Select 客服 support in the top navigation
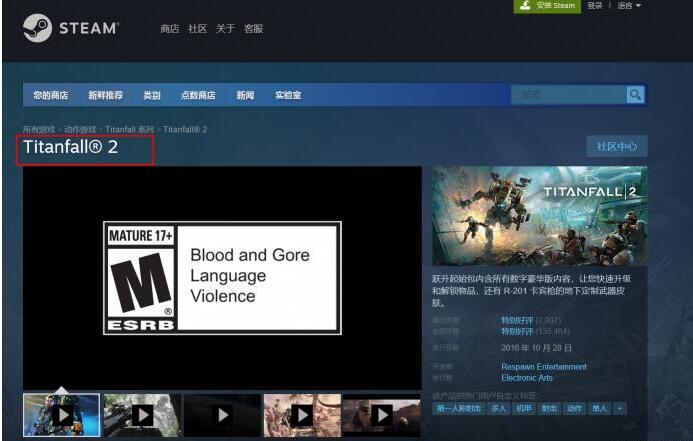The width and height of the screenshot is (693, 441). [253, 29]
